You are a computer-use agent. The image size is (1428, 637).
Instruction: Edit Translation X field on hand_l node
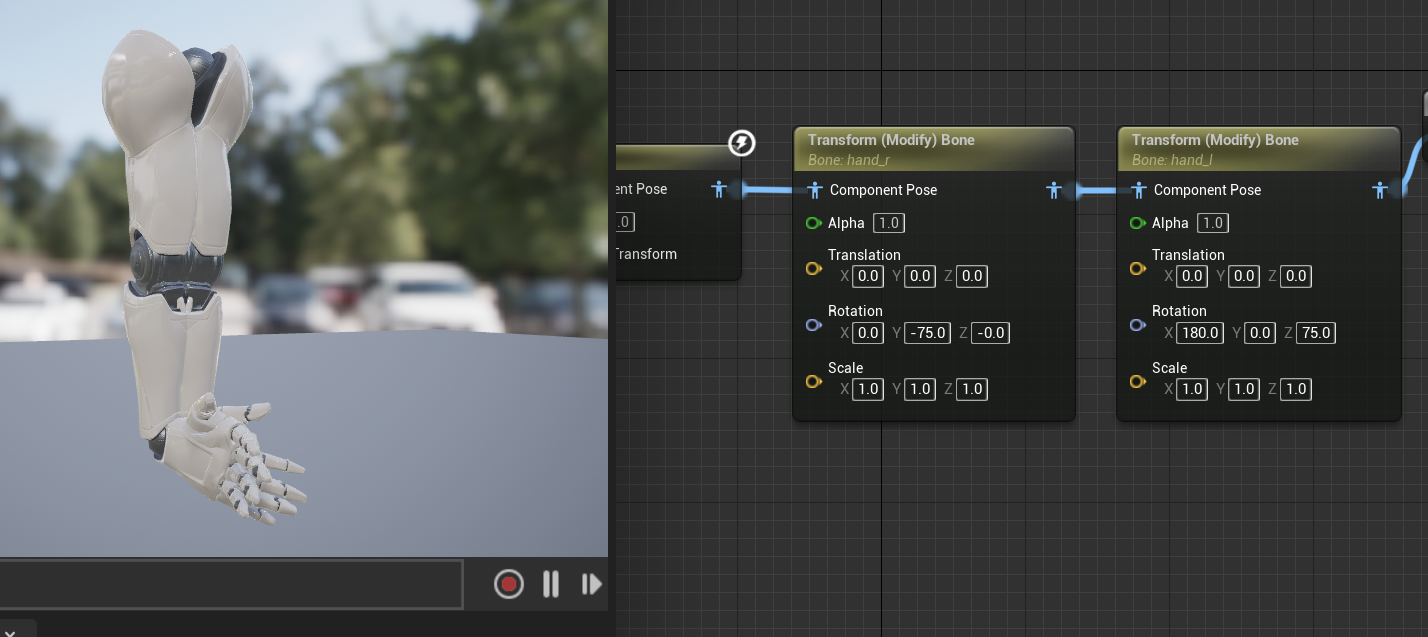pos(1192,276)
